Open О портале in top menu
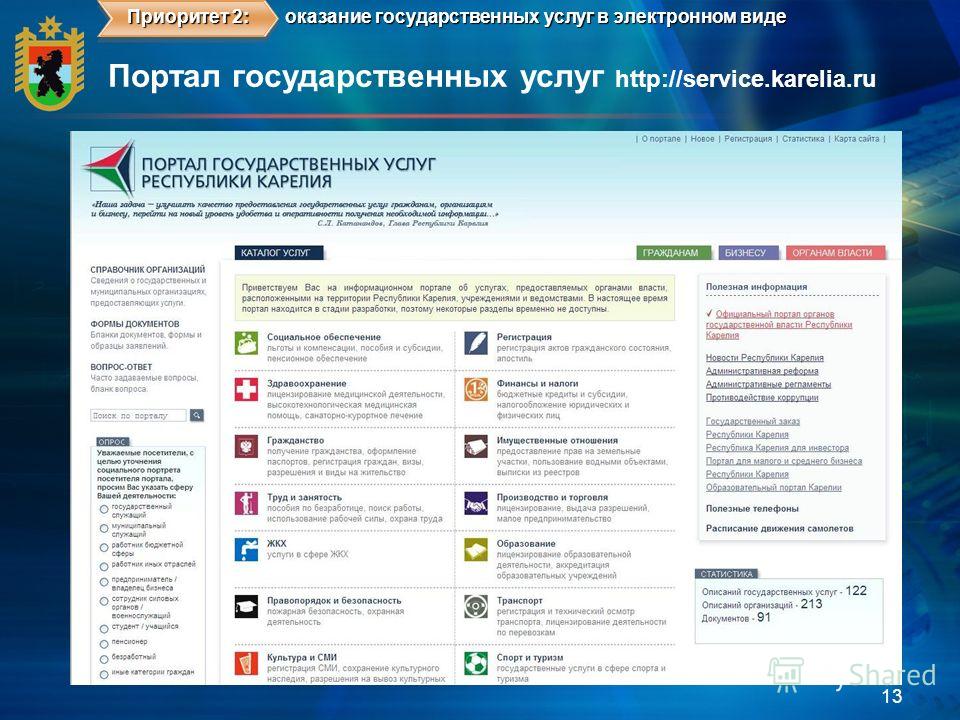 (x=661, y=139)
